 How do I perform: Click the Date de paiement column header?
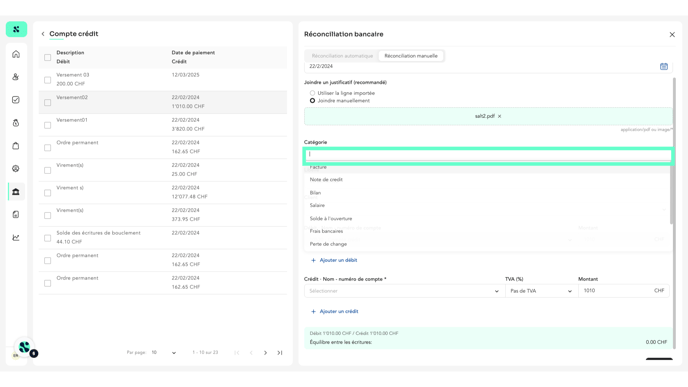pos(193,53)
